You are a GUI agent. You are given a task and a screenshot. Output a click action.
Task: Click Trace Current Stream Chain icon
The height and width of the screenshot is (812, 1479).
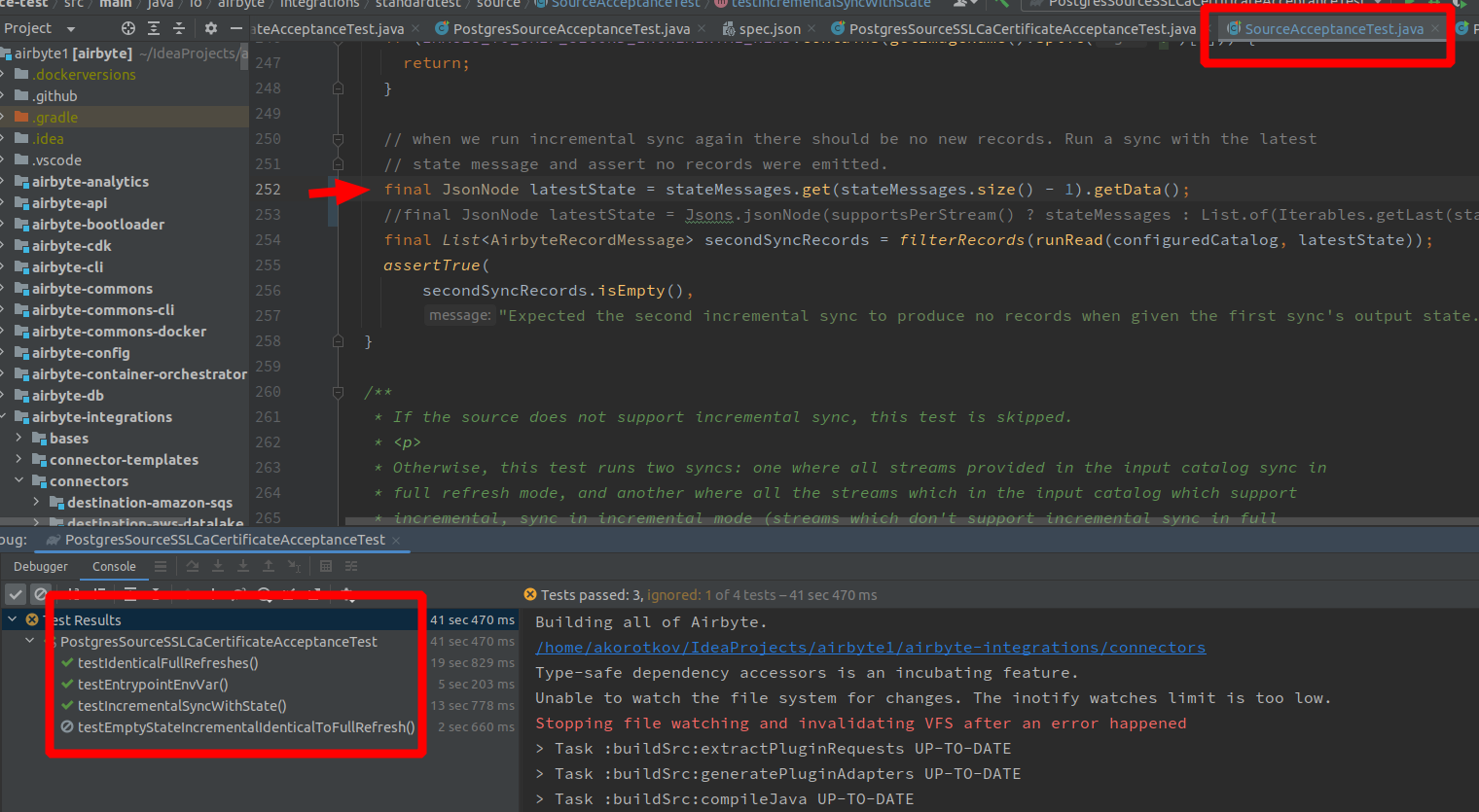(x=351, y=566)
